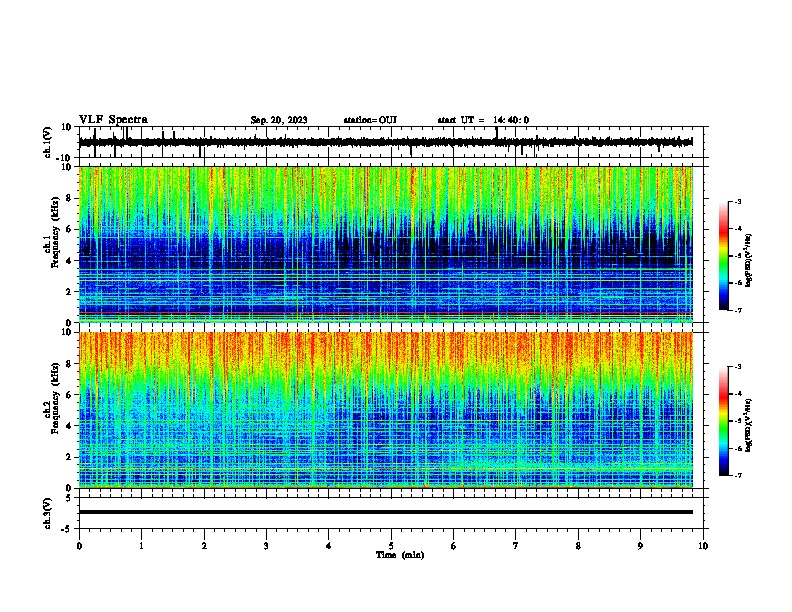Click the "8" kHz tick on ch.2 frequency axis
The height and width of the screenshot is (612, 792).
[69, 364]
